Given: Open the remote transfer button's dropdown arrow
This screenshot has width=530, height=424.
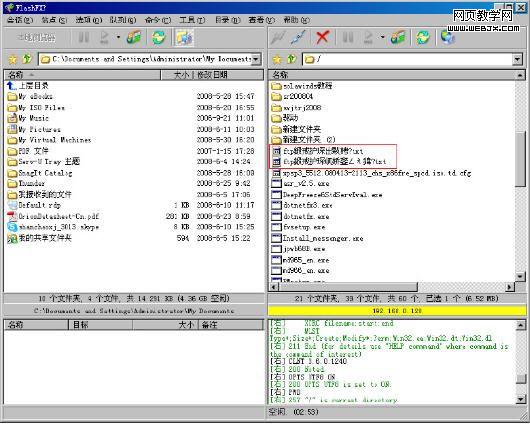Looking at the screenshot, I should click(x=382, y=37).
